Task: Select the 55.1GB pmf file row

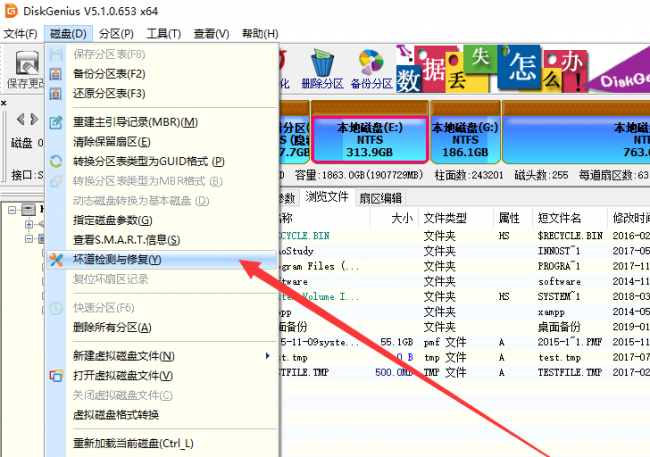Action: 465,343
